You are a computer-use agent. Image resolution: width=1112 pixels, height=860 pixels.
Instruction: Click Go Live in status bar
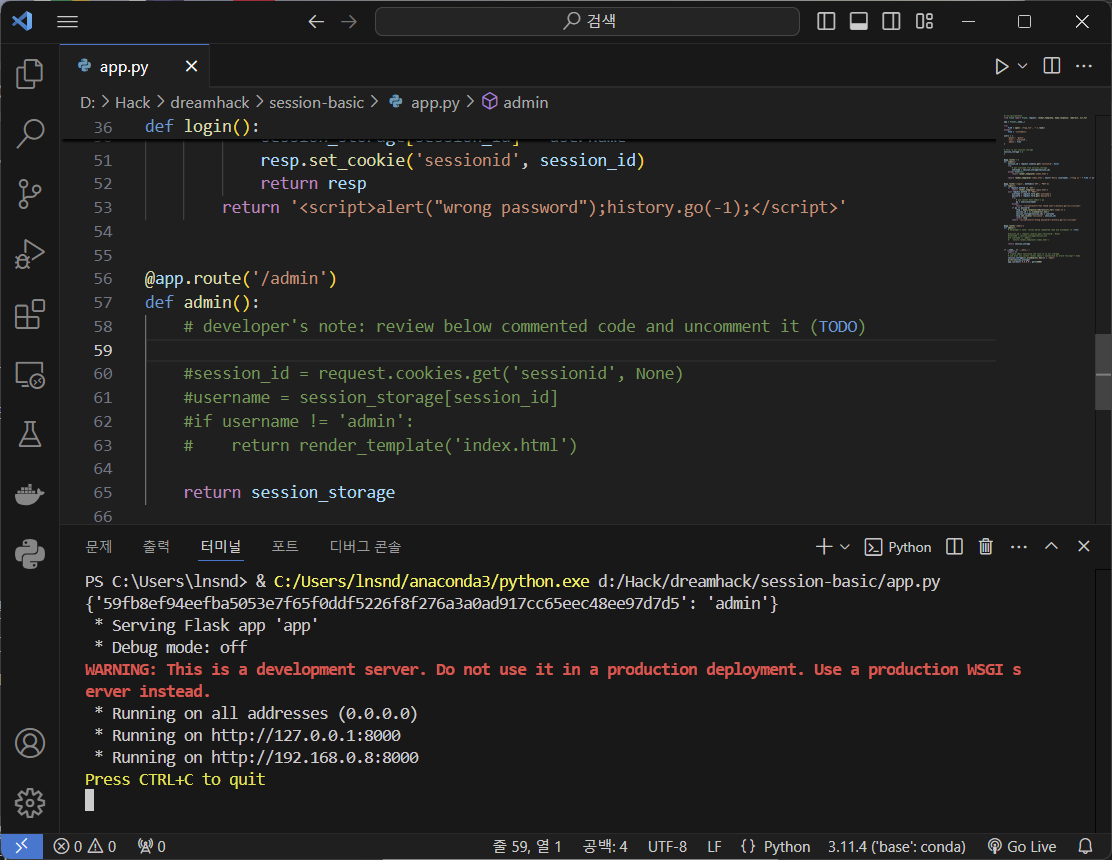click(x=1022, y=846)
